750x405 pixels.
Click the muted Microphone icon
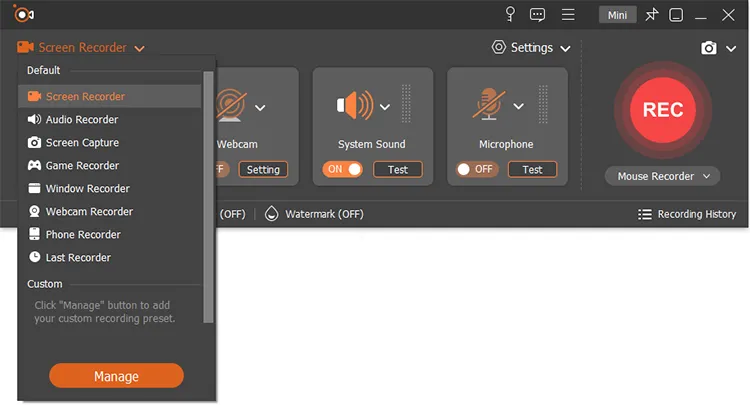489,104
